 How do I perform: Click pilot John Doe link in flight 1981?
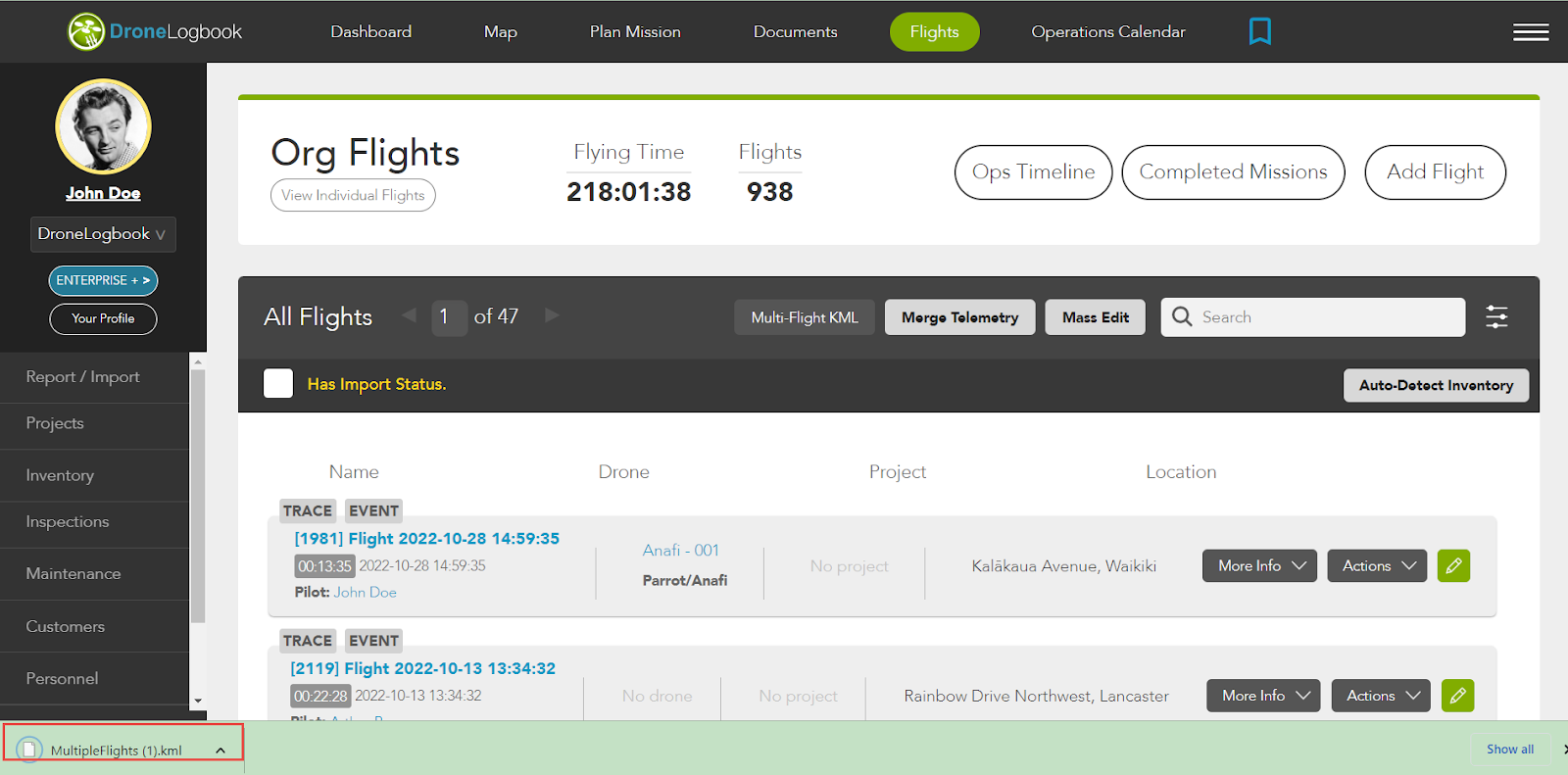[x=366, y=592]
